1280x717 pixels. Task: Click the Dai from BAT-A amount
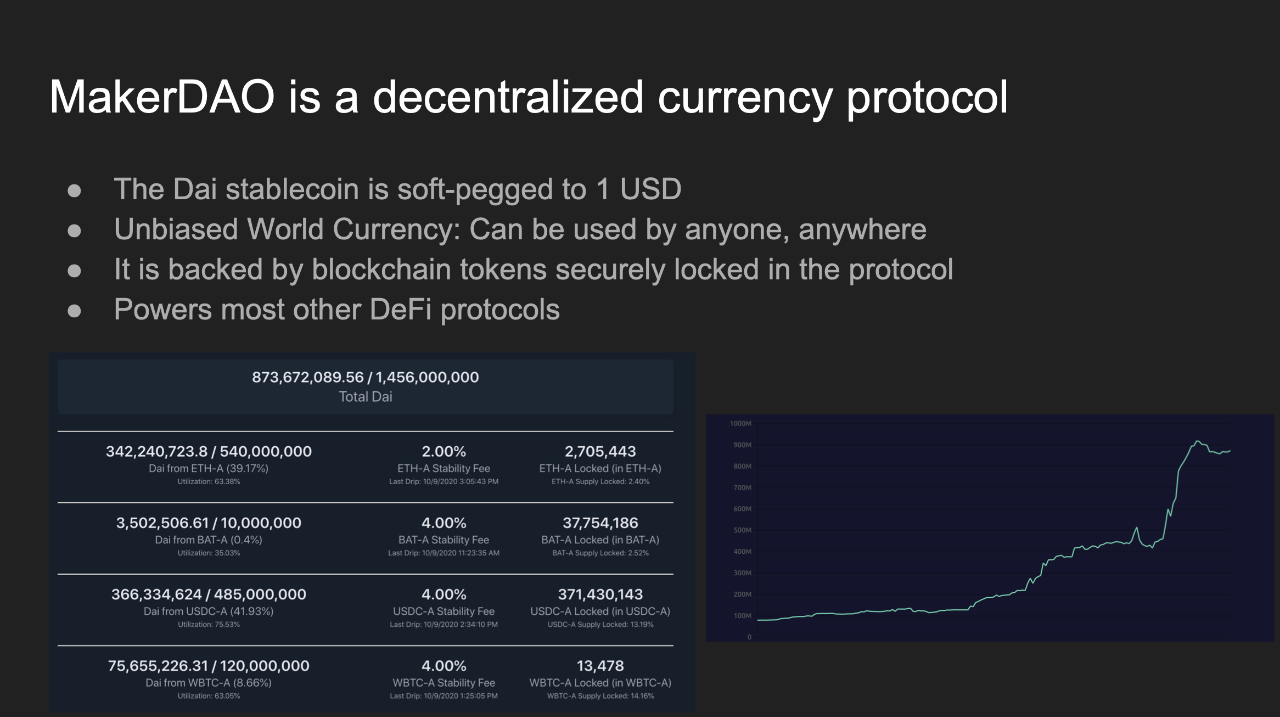pos(209,523)
